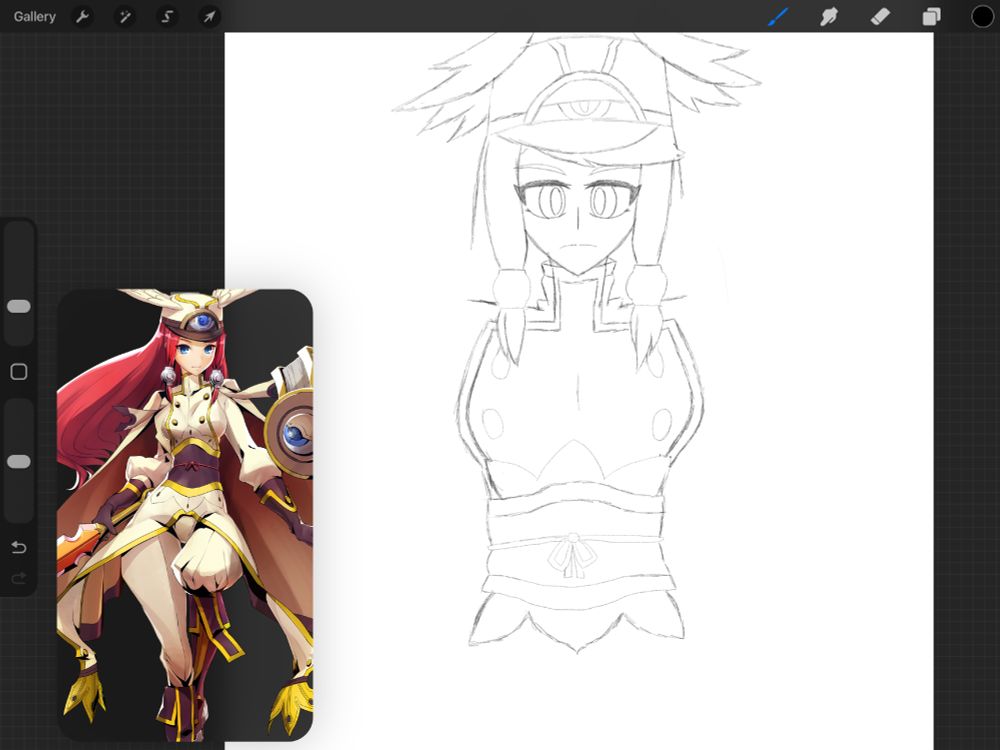Open the Selection tool
Image resolution: width=1000 pixels, height=750 pixels.
[x=167, y=17]
